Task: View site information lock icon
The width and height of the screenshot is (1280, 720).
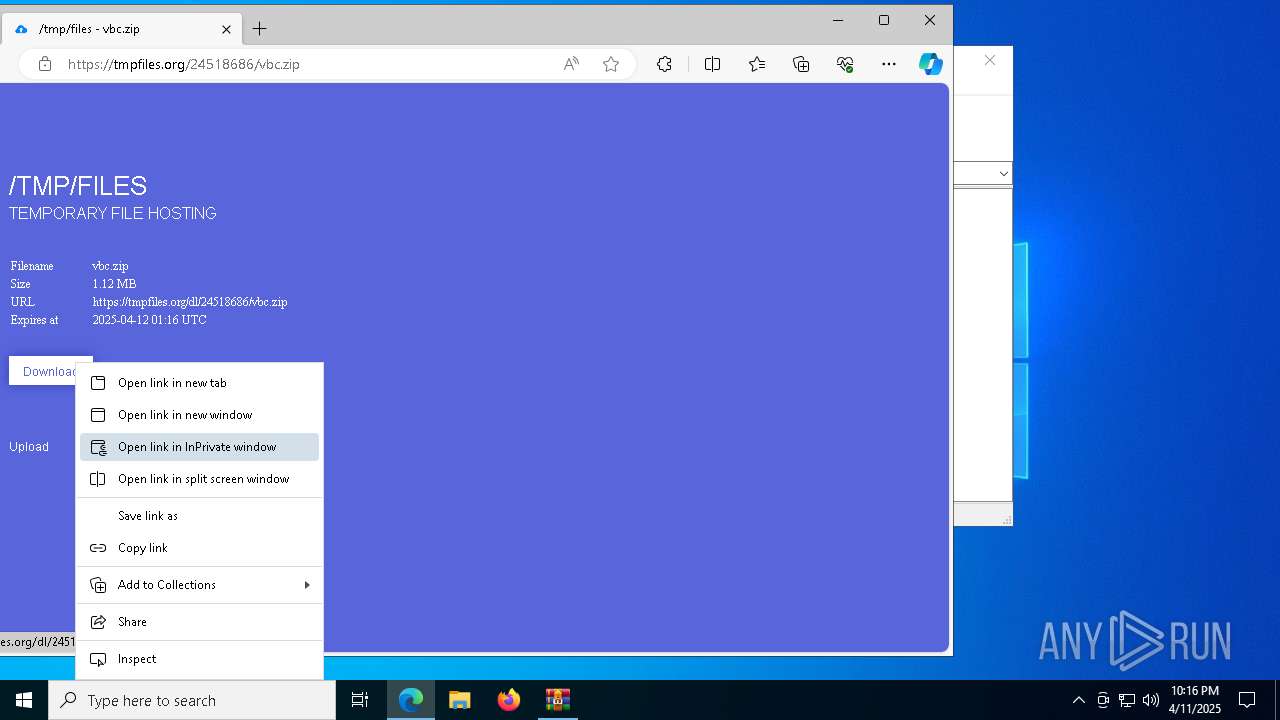Action: tap(45, 64)
